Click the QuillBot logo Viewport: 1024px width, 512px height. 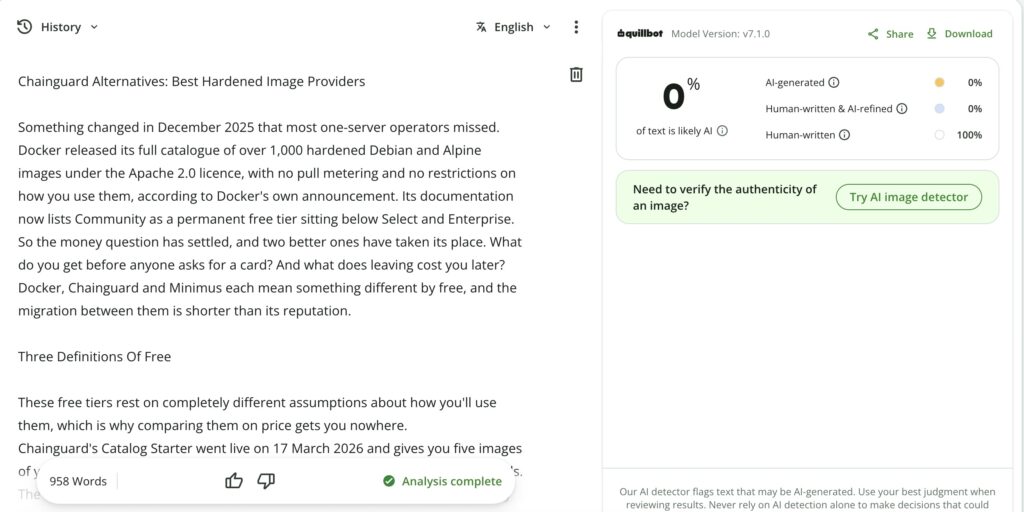(641, 34)
